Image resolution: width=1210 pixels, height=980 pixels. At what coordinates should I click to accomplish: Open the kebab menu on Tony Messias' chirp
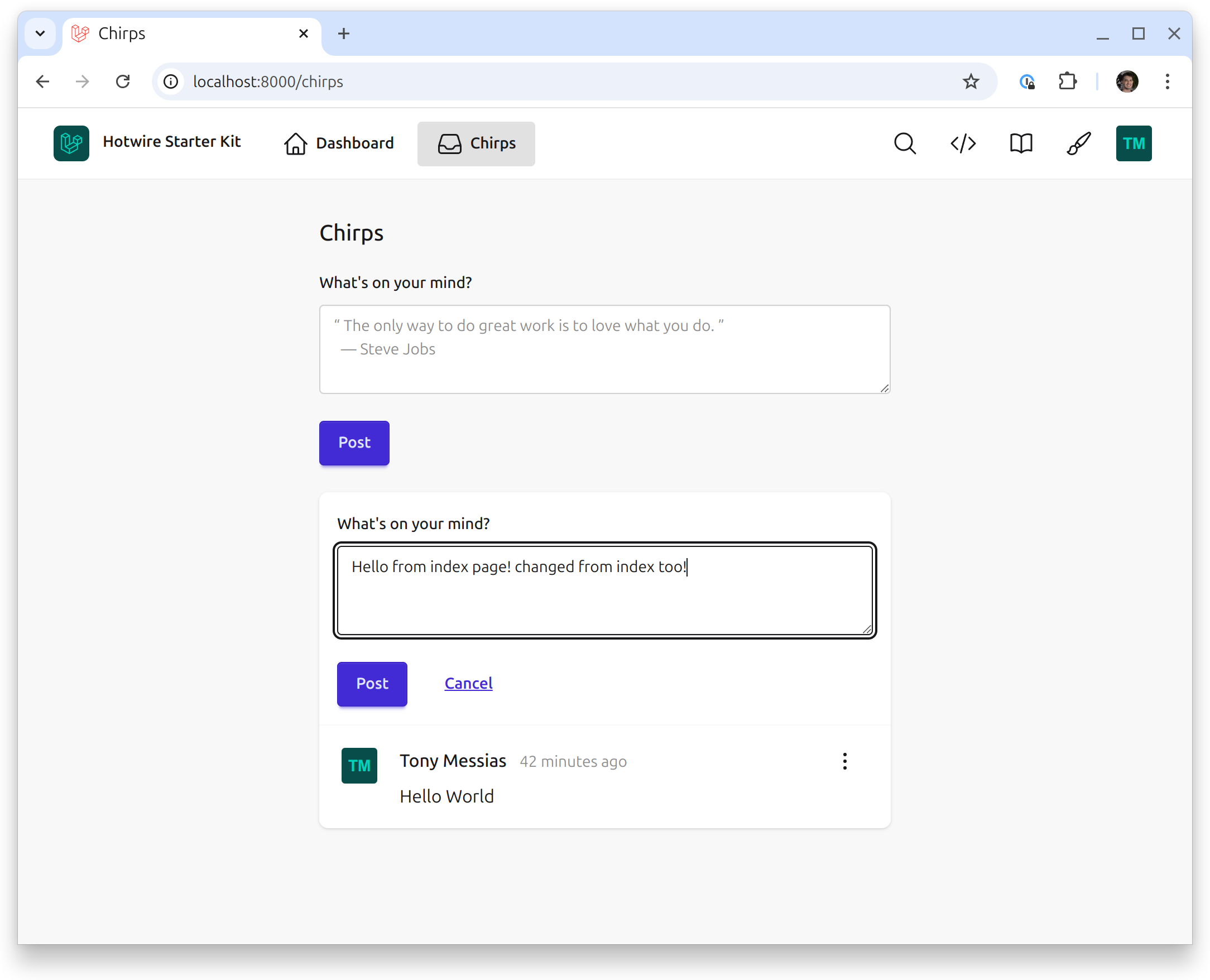pyautogui.click(x=844, y=761)
